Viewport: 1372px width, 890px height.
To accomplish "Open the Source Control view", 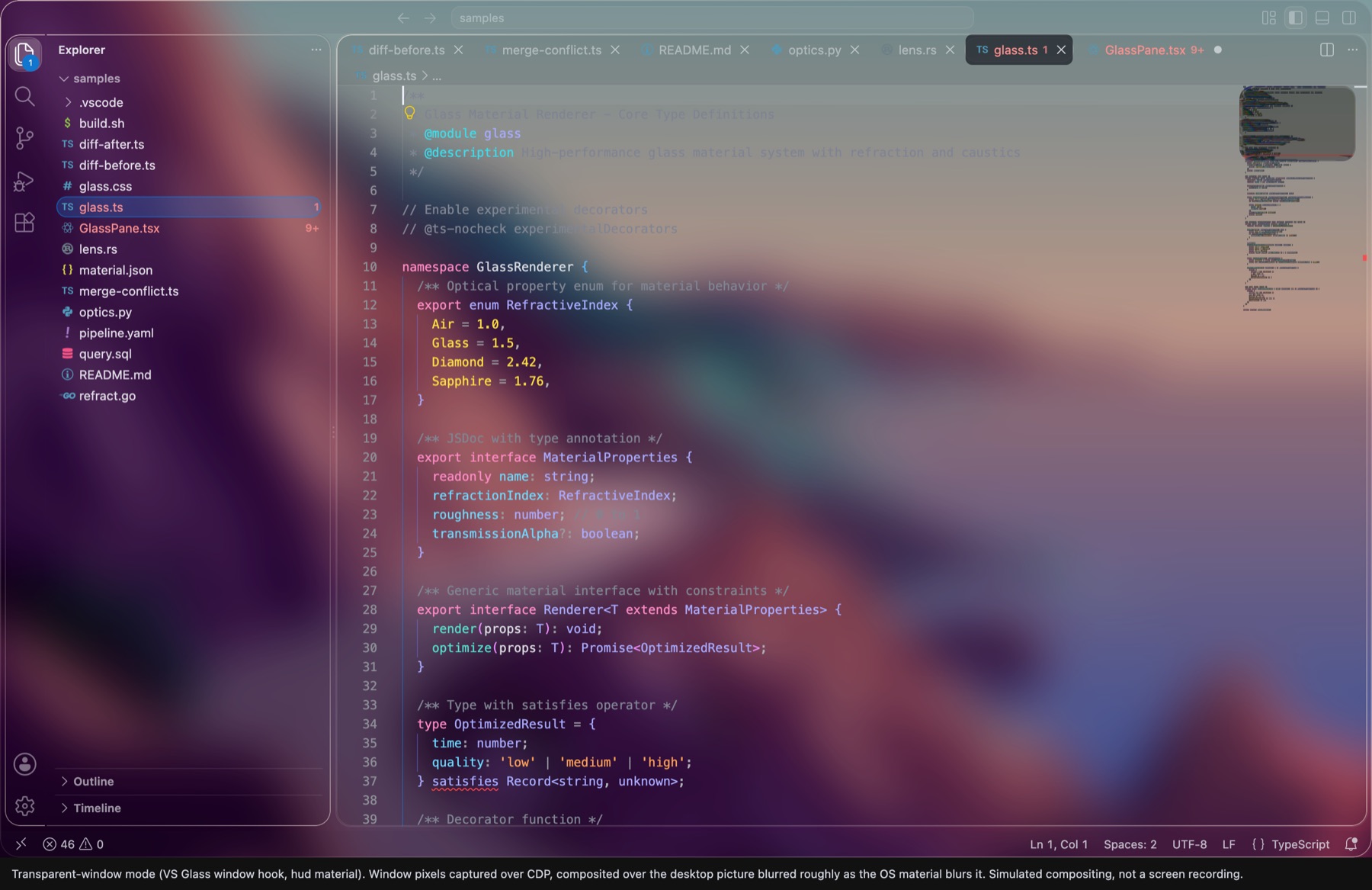I will (24, 138).
